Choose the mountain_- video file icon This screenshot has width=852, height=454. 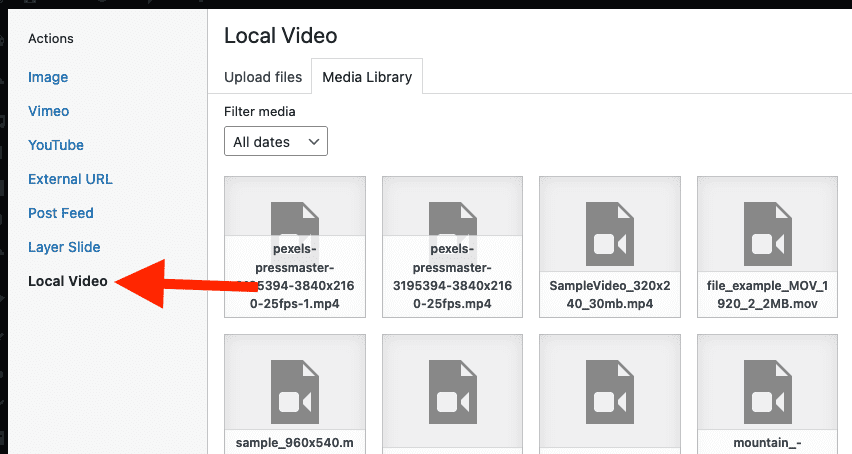click(x=767, y=392)
